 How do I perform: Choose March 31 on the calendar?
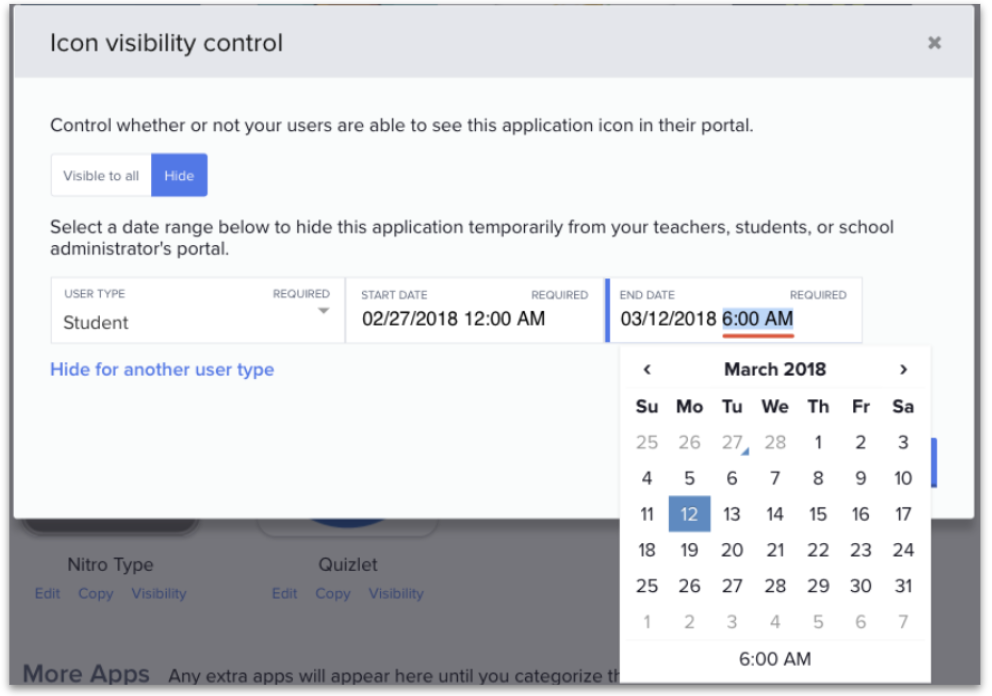point(903,586)
